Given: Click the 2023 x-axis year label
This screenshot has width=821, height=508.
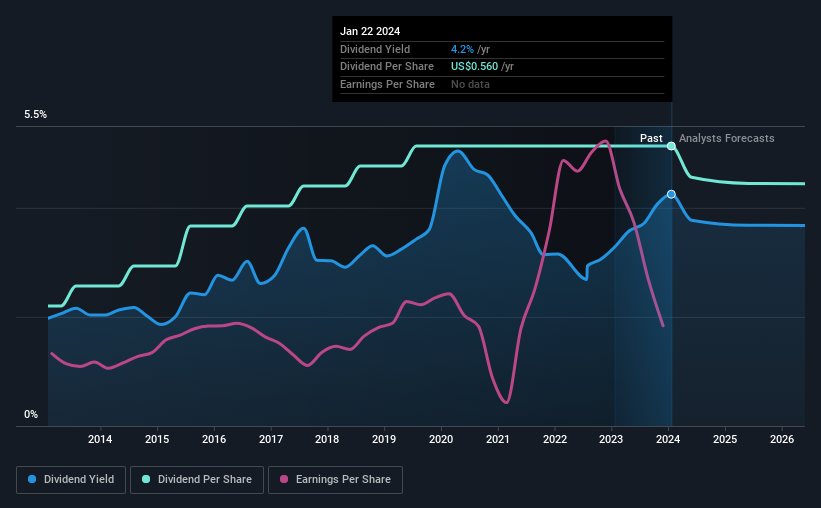Looking at the screenshot, I should [611, 439].
